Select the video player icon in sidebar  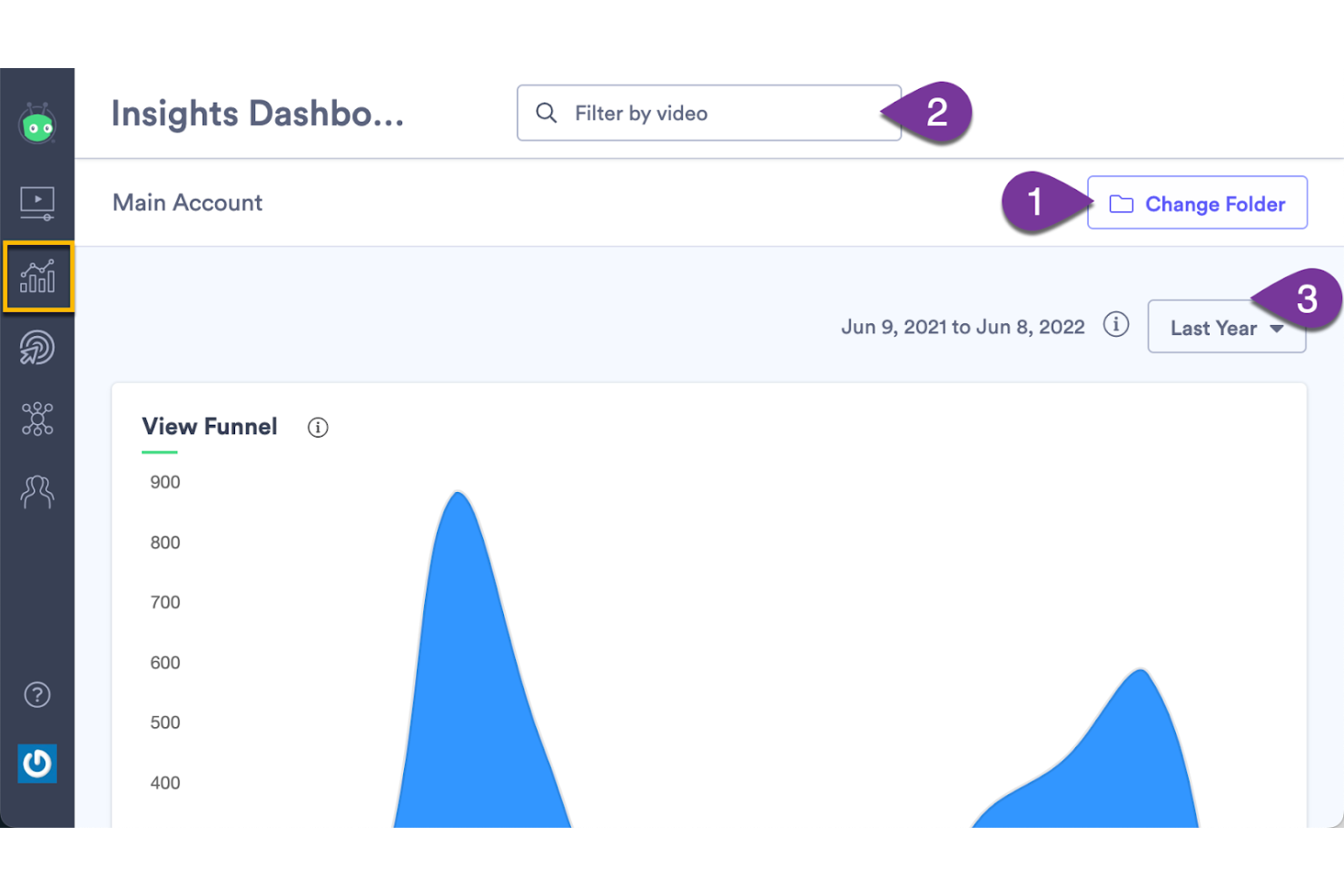(36, 202)
